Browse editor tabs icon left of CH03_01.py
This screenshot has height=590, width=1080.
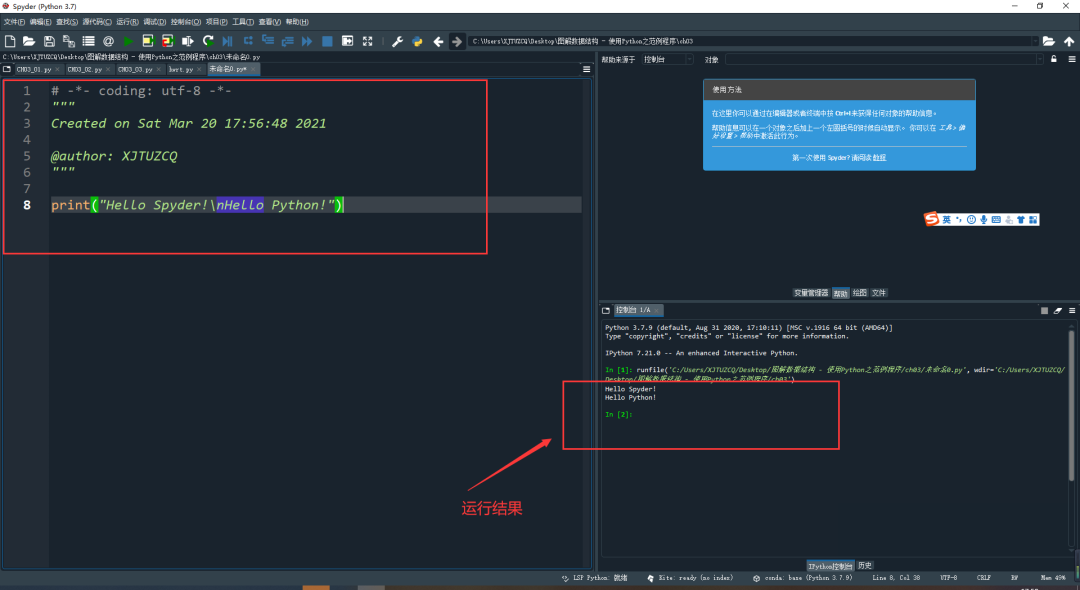tap(7, 69)
